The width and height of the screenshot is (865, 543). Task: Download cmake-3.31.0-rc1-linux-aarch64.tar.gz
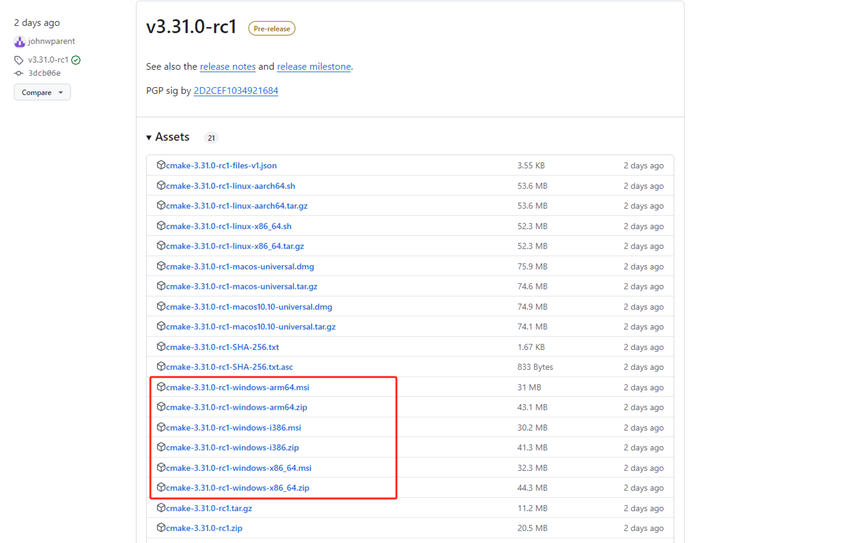(237, 206)
